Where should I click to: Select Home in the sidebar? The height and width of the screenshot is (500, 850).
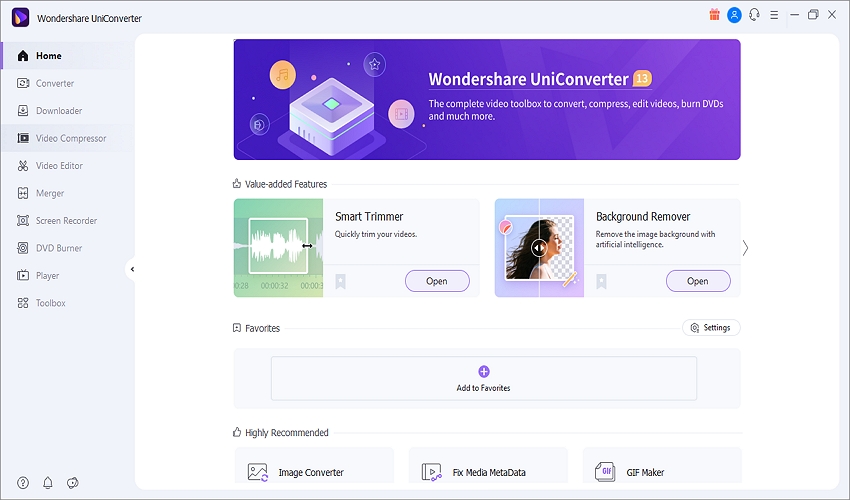point(67,56)
